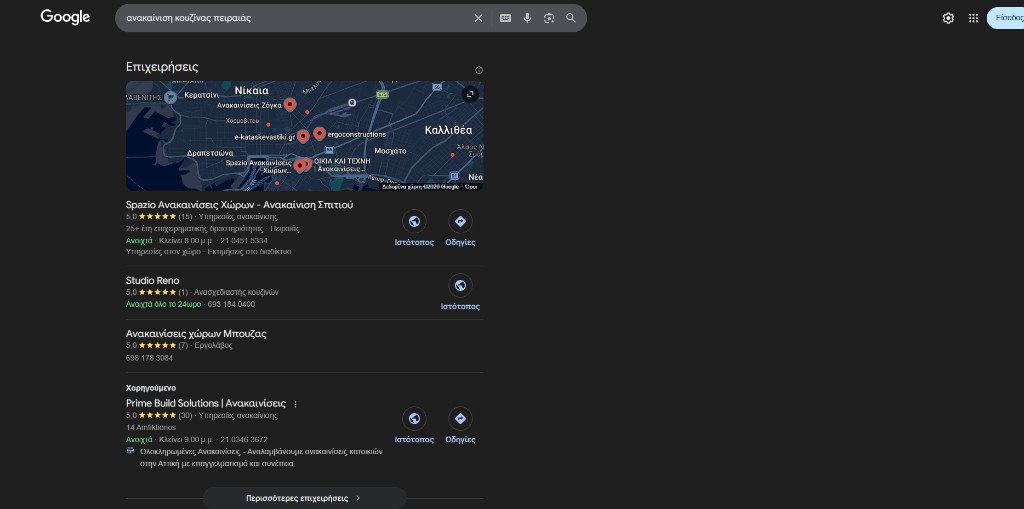Open the Google logo homepage link

pos(65,18)
